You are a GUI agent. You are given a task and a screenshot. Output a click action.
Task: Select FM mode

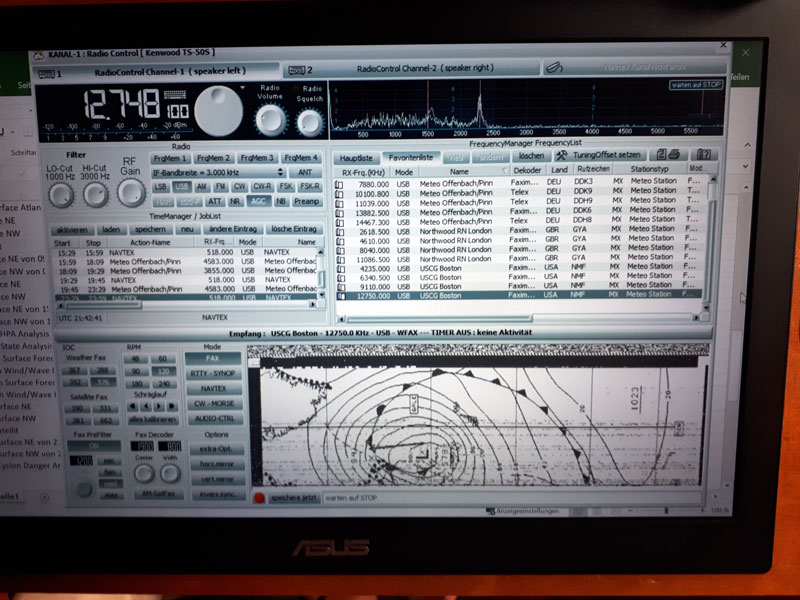(220, 187)
